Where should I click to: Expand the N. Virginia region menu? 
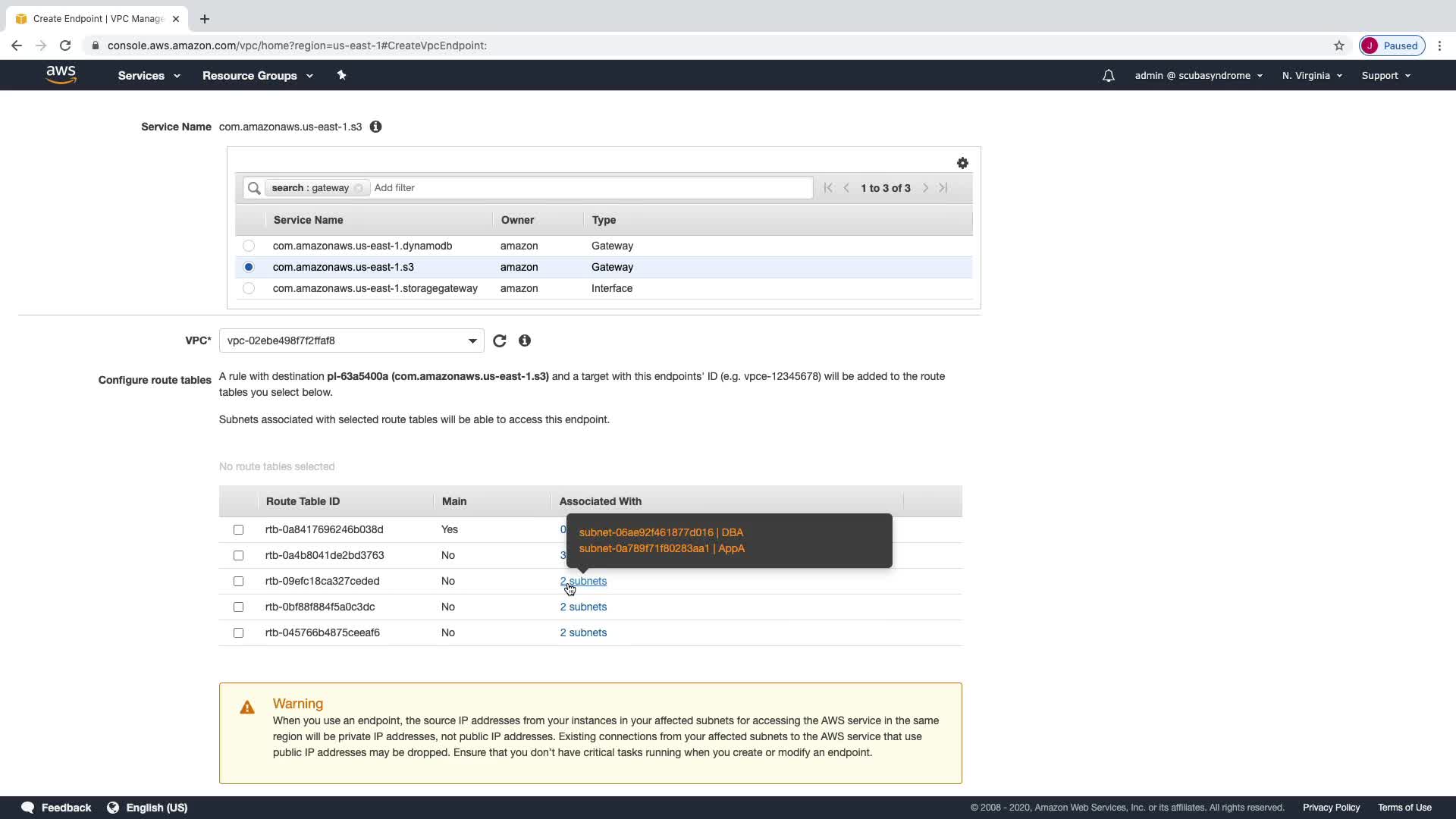(x=1312, y=76)
